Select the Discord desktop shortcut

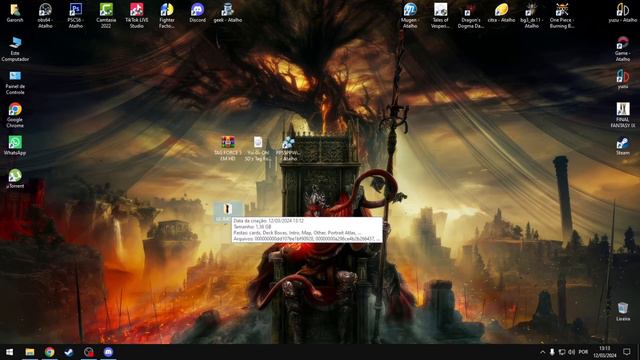(x=198, y=13)
